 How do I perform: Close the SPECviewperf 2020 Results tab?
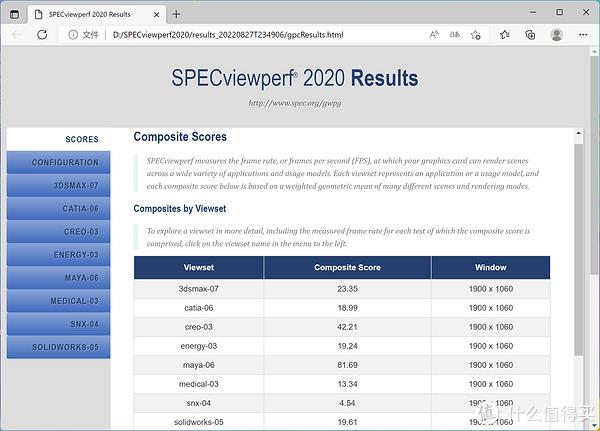157,15
